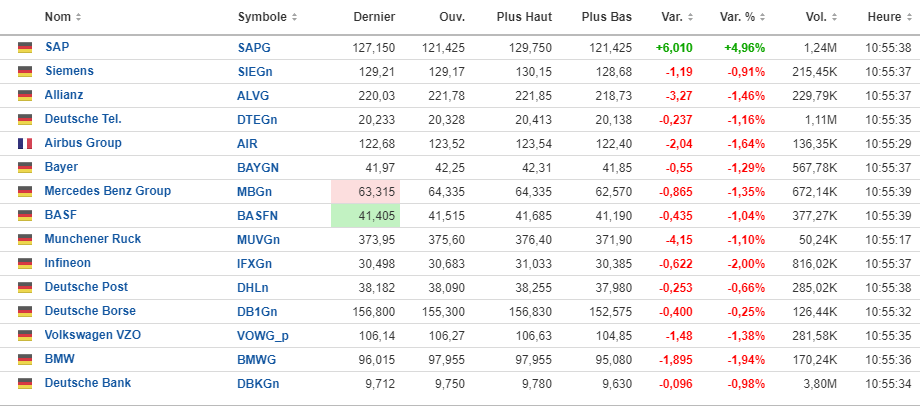Viewport: 920px width, 406px height.
Task: Click SAP's +4,96% change value
Action: pos(745,47)
